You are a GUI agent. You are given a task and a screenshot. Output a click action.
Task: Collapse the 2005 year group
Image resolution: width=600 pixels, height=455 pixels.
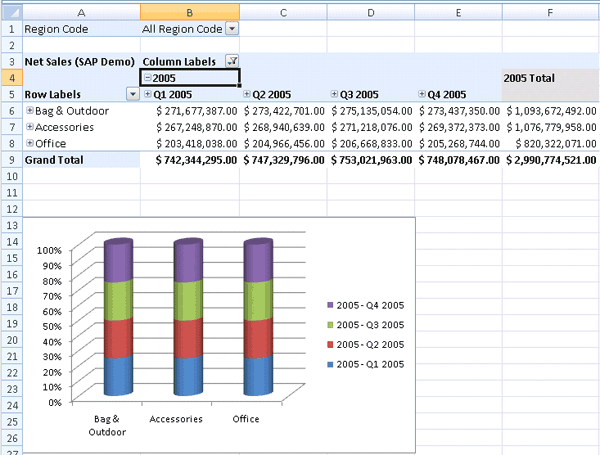[148, 78]
